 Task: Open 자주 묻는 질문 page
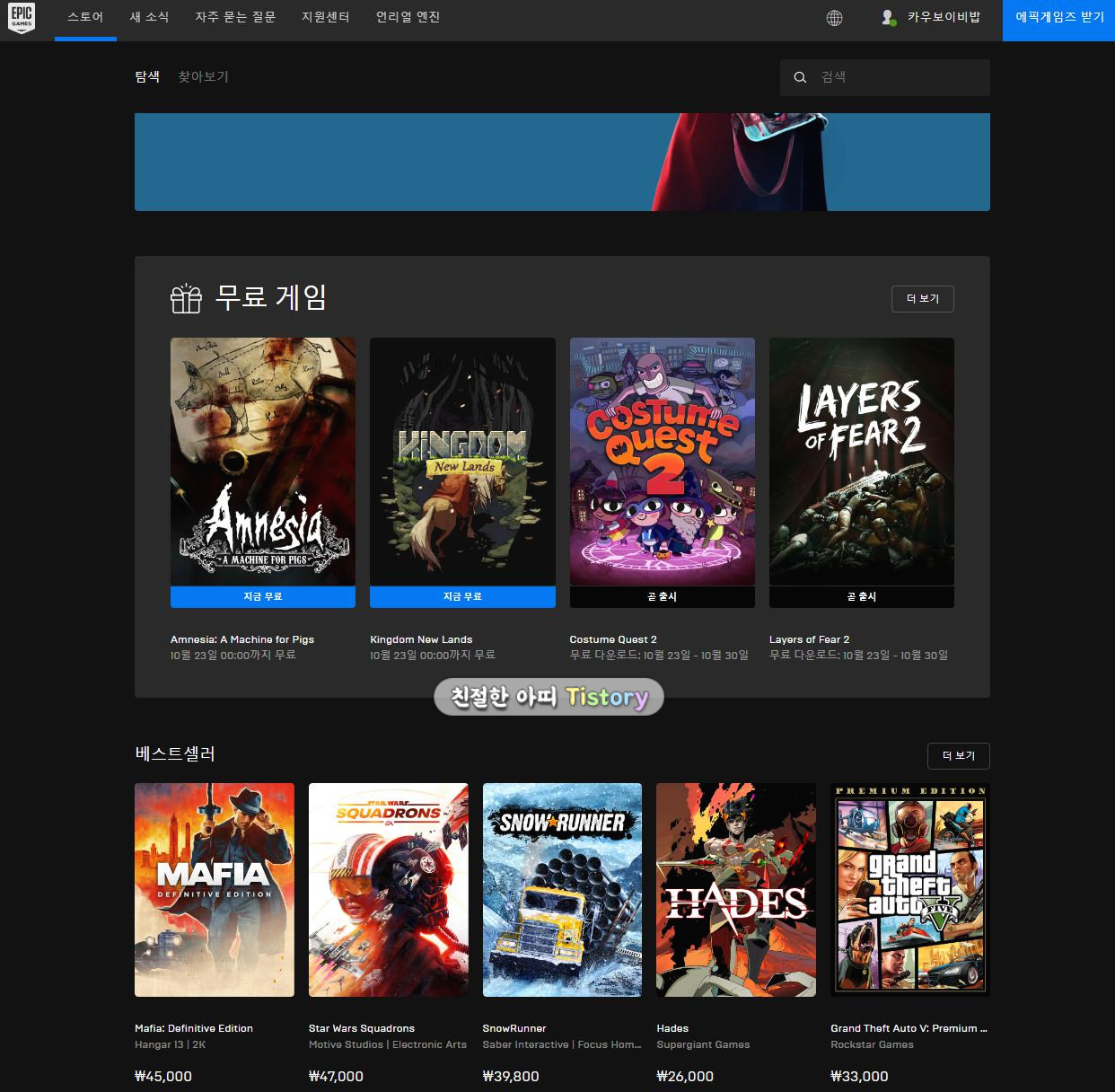pos(235,17)
